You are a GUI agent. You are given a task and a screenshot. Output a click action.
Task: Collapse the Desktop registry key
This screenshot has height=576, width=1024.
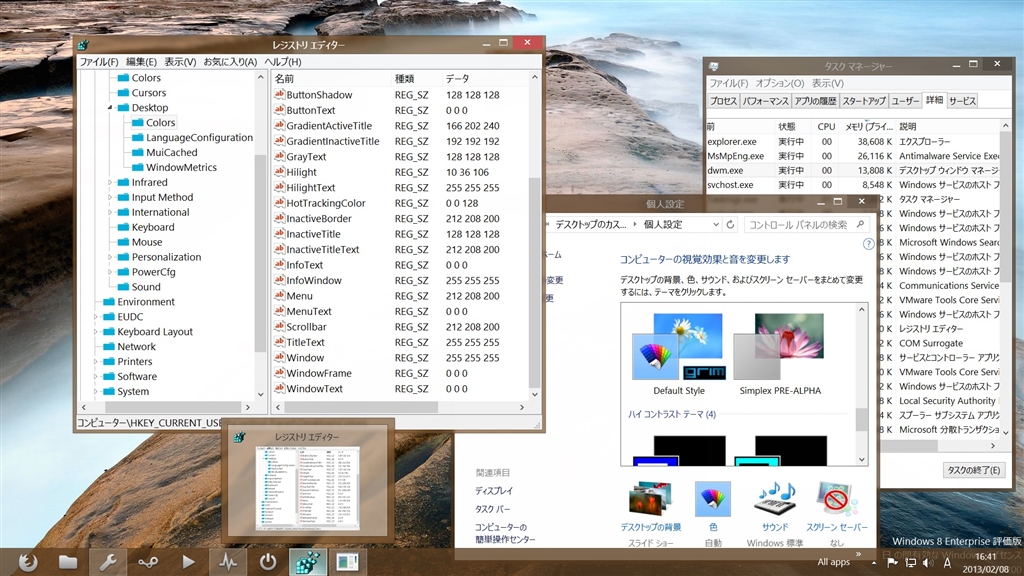pos(109,108)
